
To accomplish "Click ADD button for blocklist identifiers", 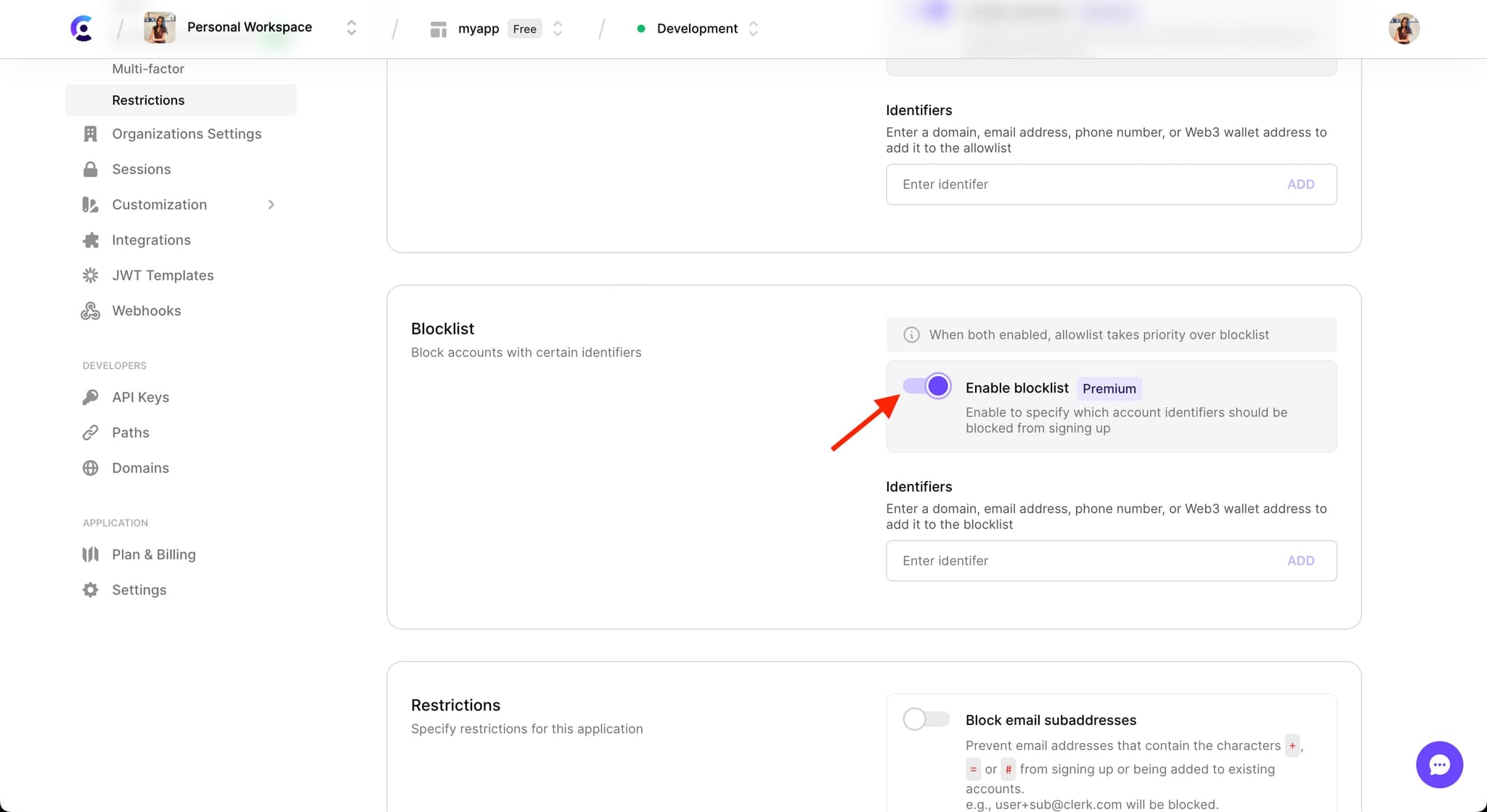I will coord(1301,560).
